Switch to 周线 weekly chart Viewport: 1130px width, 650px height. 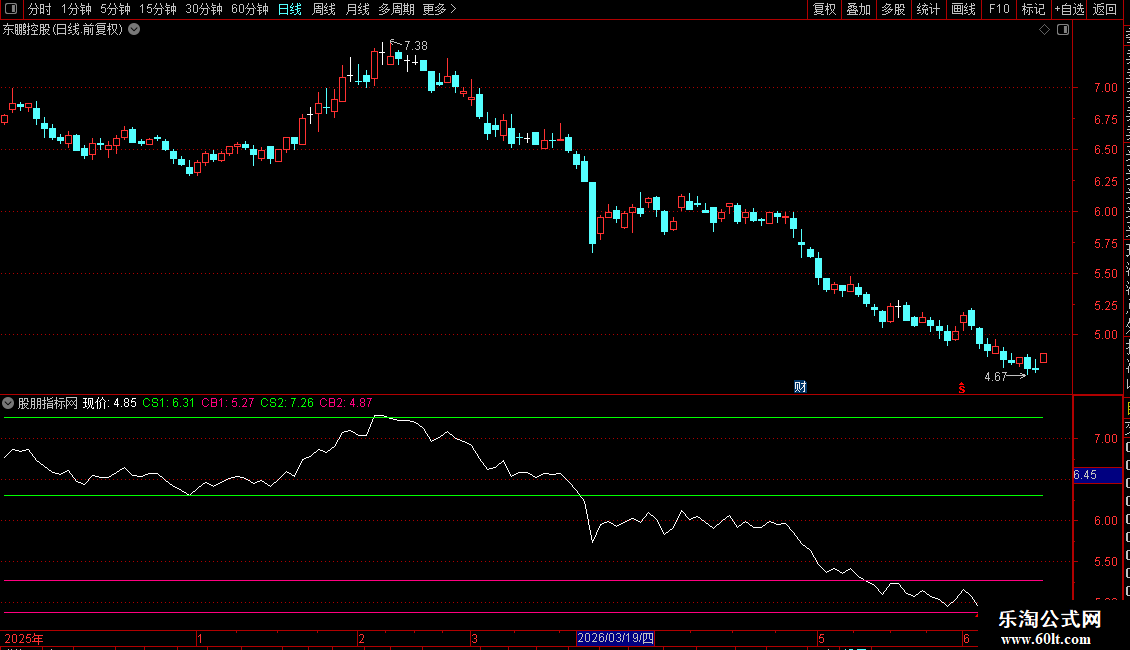pos(324,9)
